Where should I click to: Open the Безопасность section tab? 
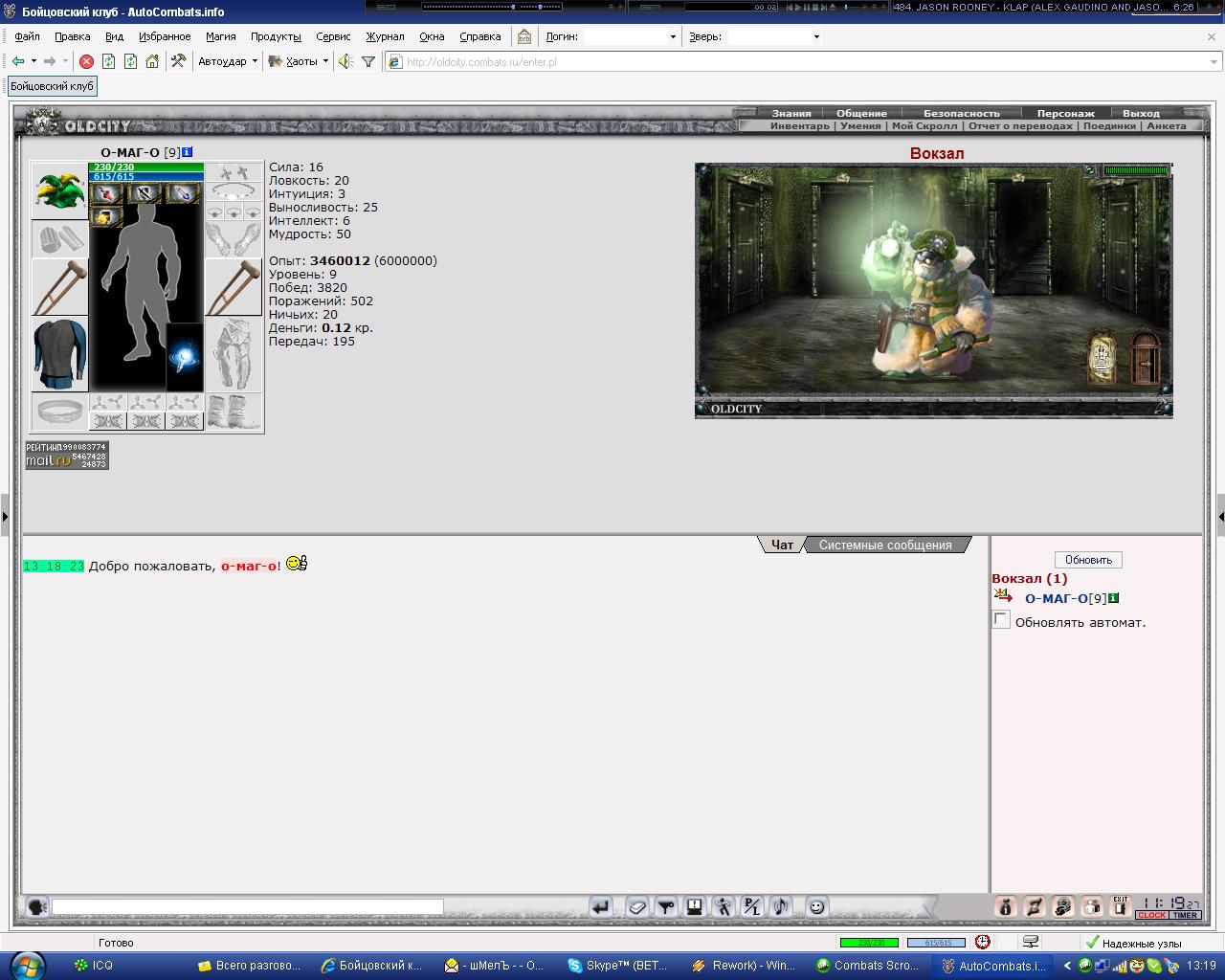(x=961, y=113)
